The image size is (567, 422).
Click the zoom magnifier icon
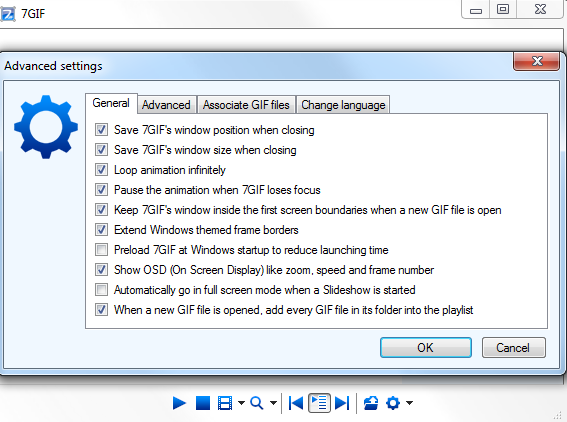[257, 403]
